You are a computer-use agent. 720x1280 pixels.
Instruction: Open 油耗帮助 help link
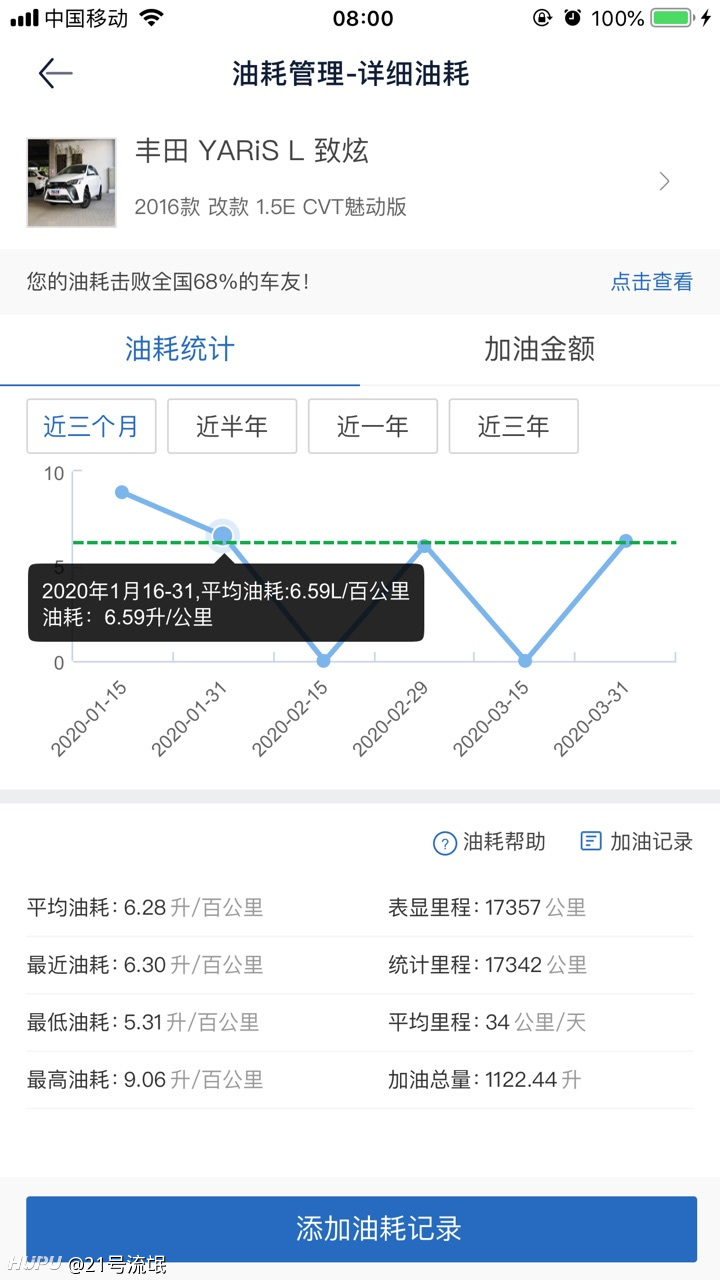pos(504,842)
